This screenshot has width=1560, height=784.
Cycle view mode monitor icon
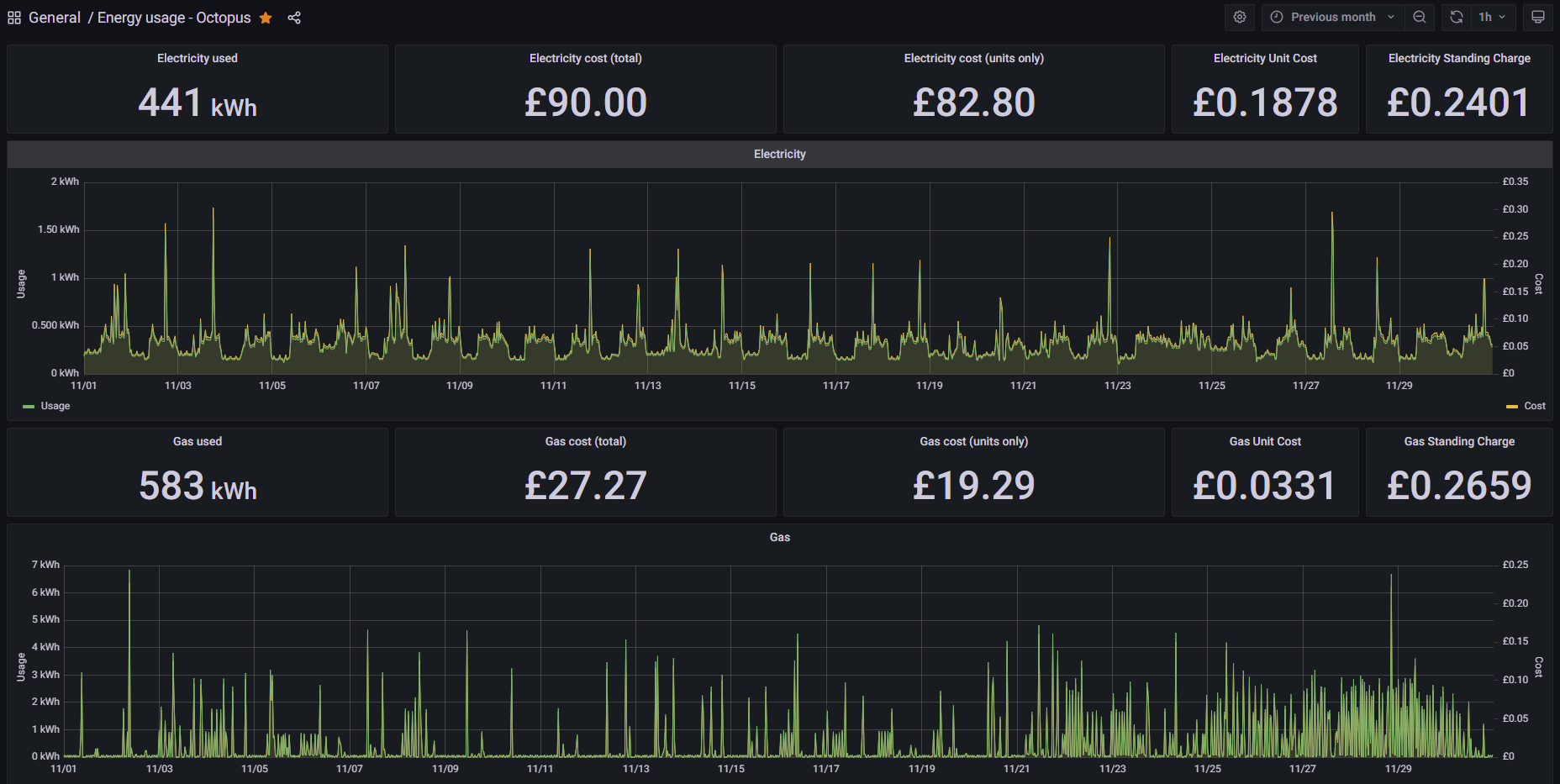tap(1538, 17)
